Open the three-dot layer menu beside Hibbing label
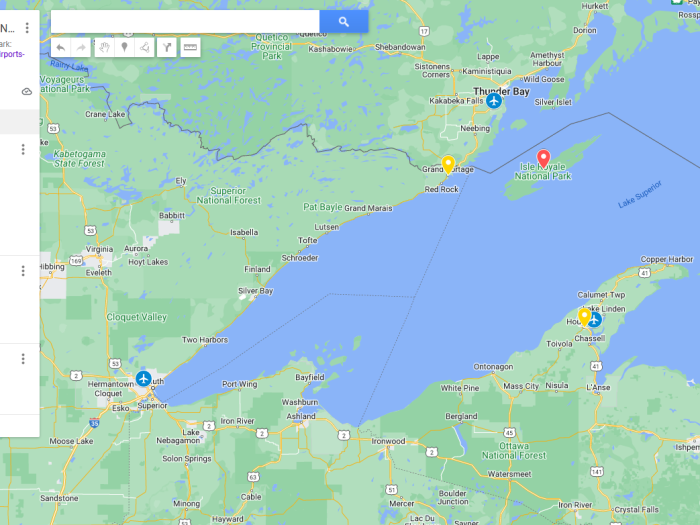Image resolution: width=700 pixels, height=525 pixels. coord(23,271)
